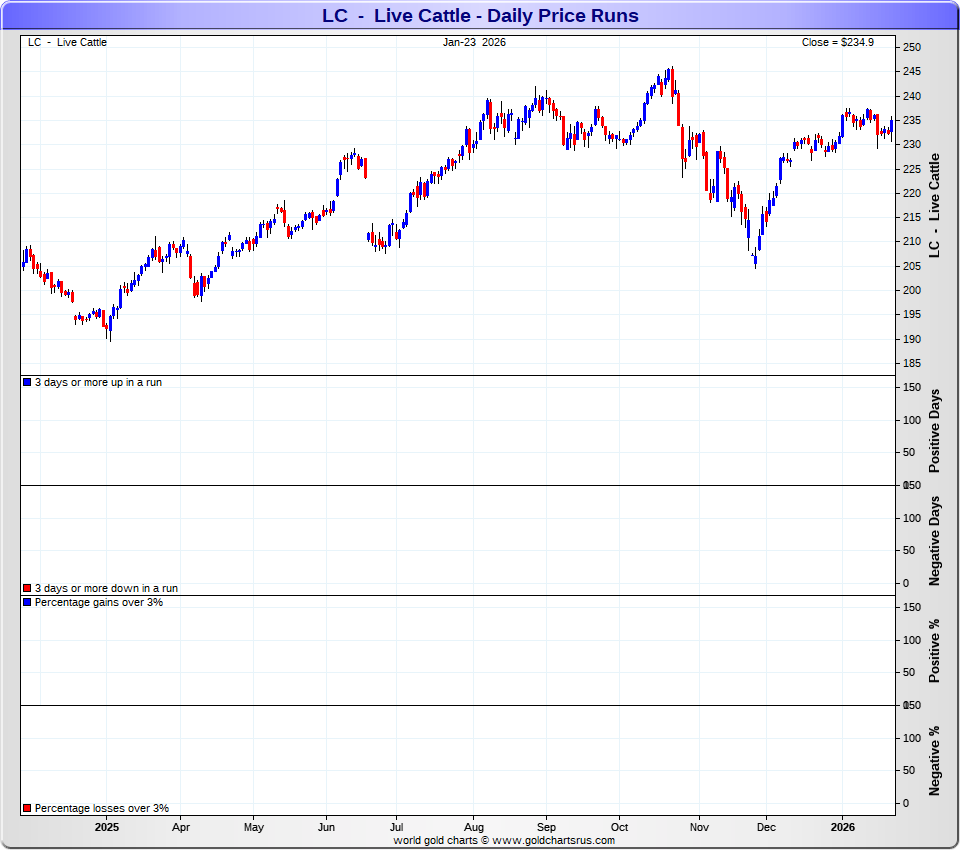960x850 pixels.
Task: Click the '195' price axis tick
Action: pyautogui.click(x=912, y=314)
